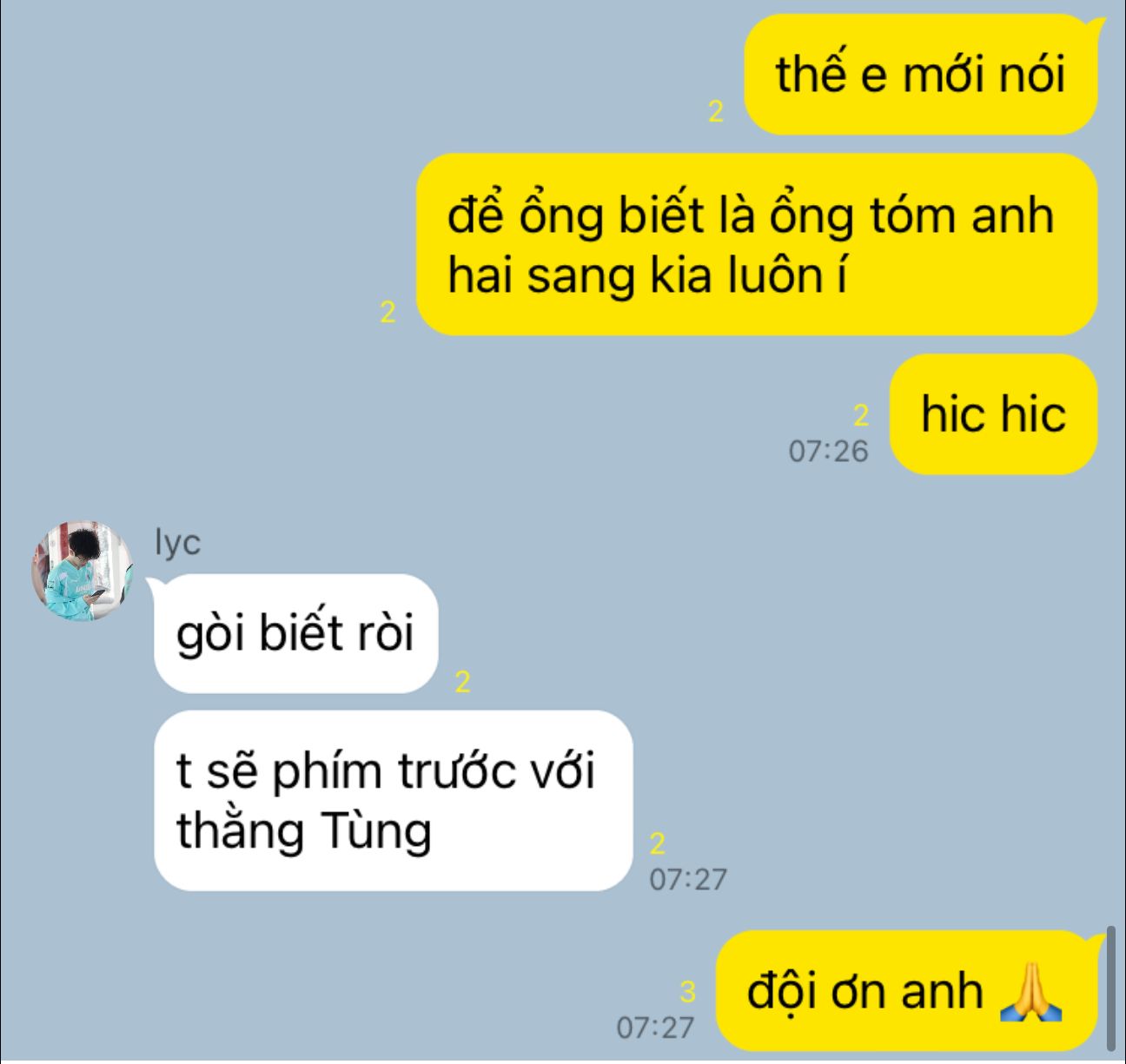
Task: Click the praying hands emoji
Action: pos(1030,992)
